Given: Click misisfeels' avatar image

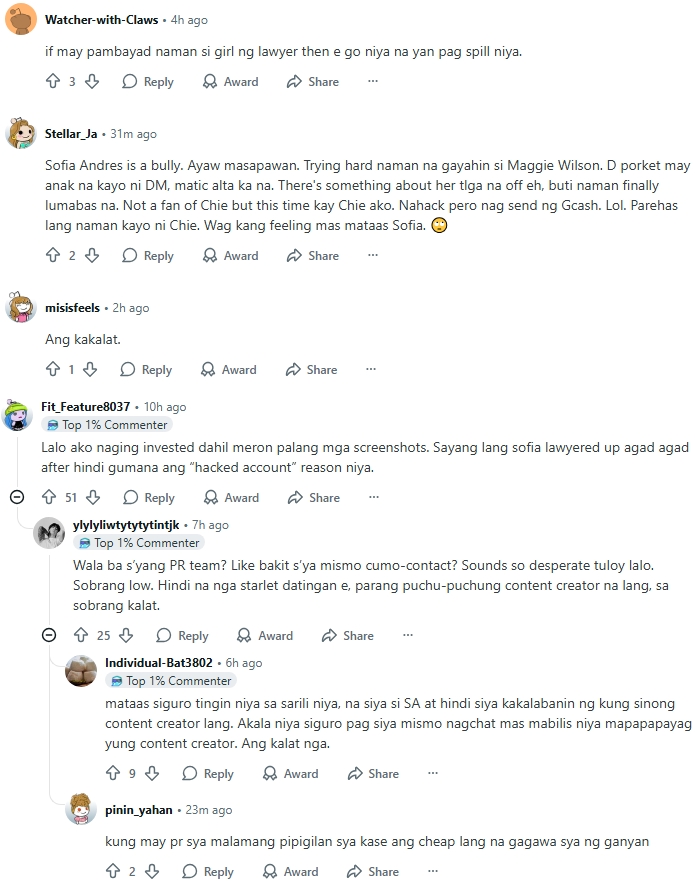Looking at the screenshot, I should coord(21,308).
